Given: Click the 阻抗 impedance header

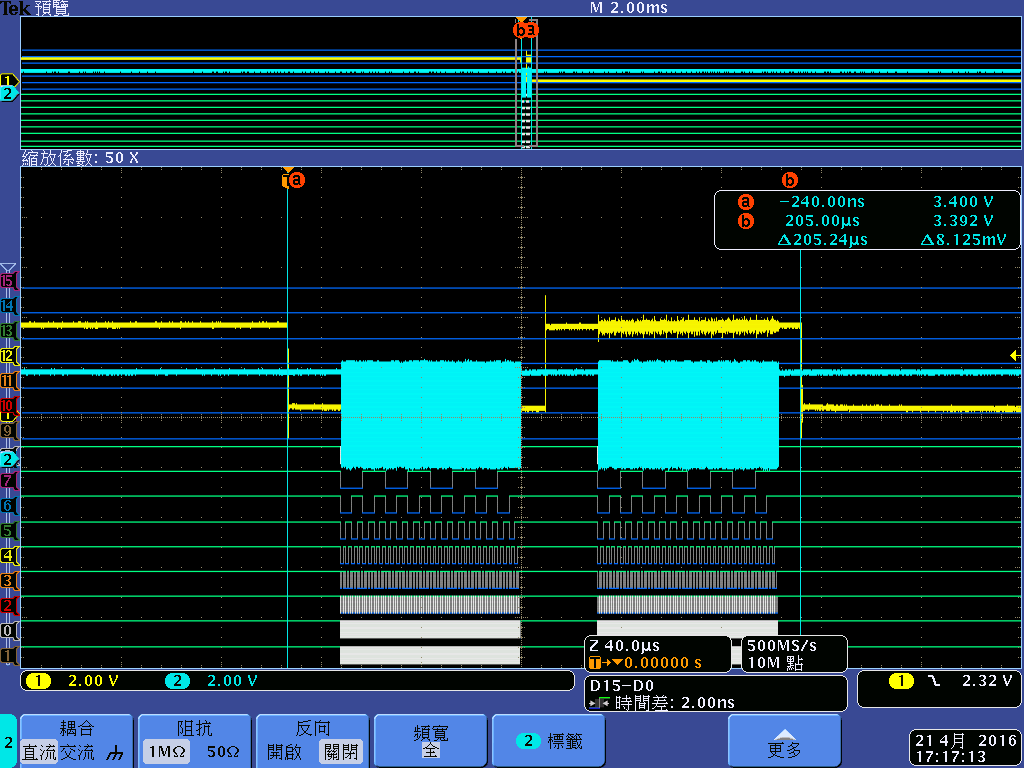Looking at the screenshot, I should pyautogui.click(x=195, y=728).
